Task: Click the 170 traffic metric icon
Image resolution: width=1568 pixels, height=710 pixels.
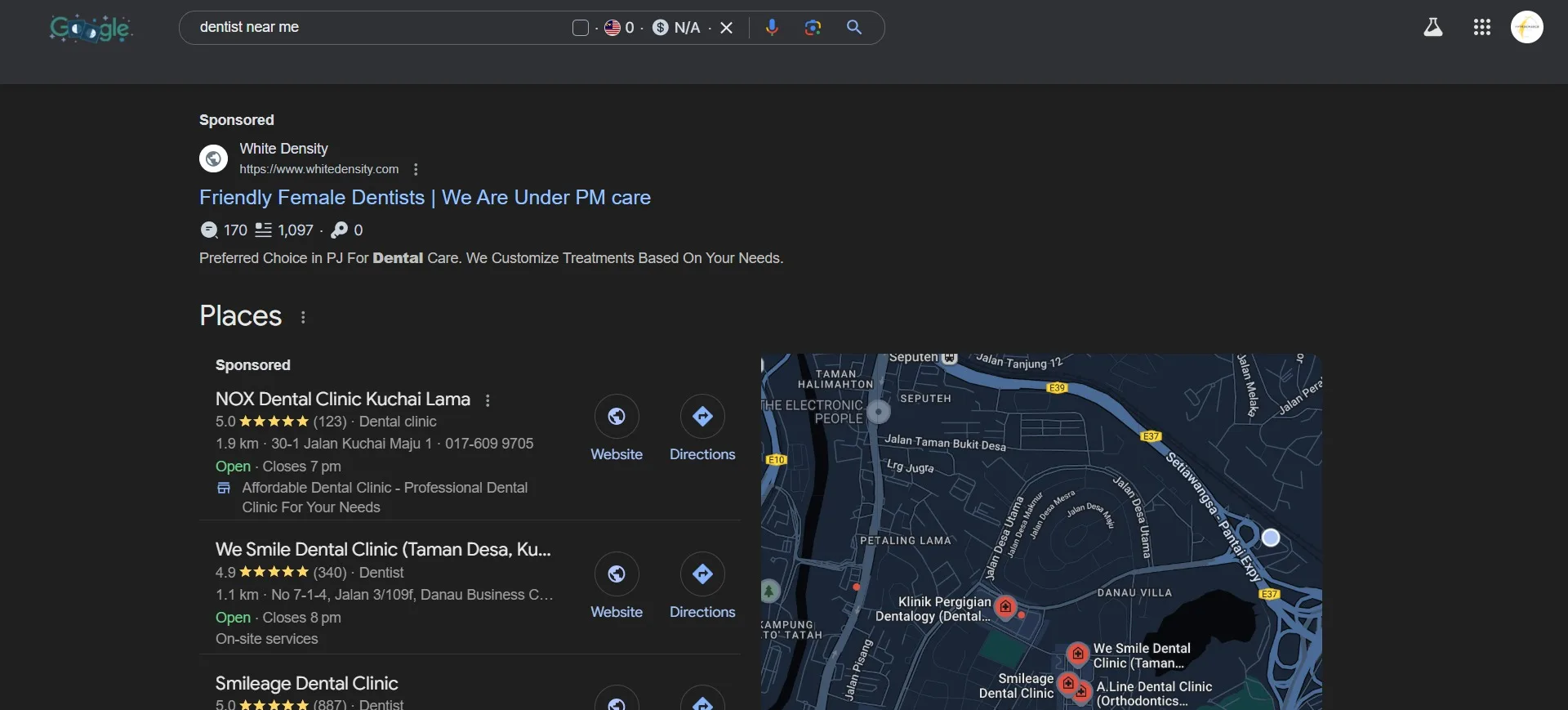Action: point(209,230)
